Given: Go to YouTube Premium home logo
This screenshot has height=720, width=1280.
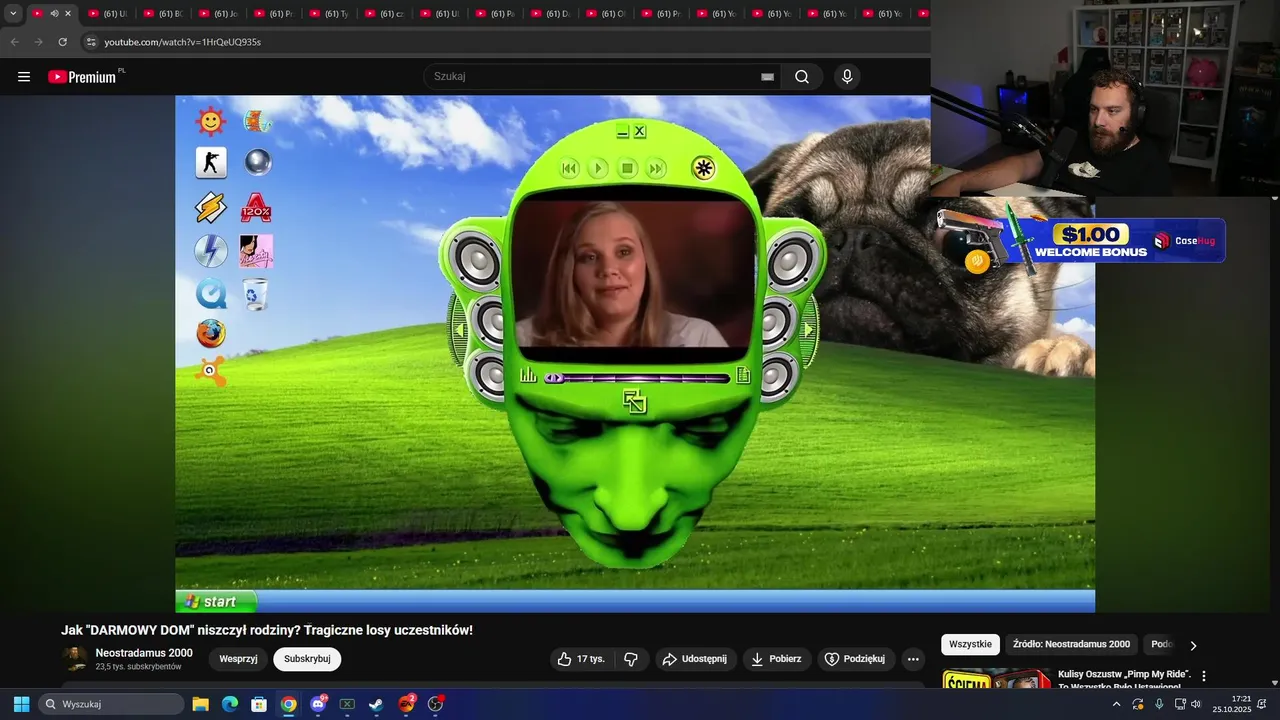Looking at the screenshot, I should (84, 77).
